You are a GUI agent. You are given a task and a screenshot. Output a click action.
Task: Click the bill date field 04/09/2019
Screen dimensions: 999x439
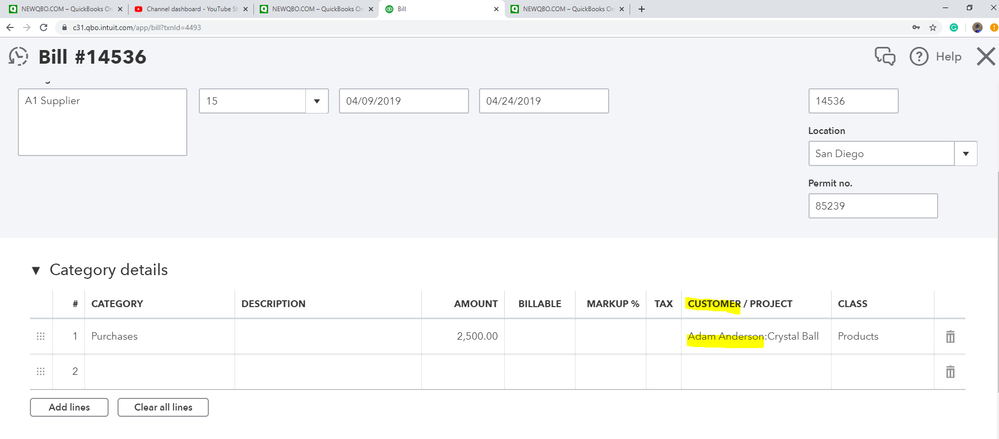404,101
